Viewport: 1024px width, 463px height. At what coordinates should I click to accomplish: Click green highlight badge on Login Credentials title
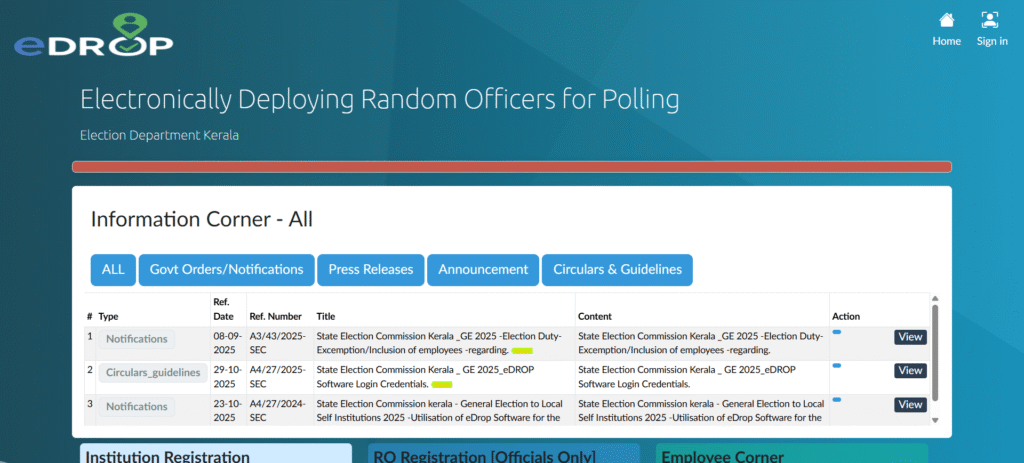coord(442,384)
